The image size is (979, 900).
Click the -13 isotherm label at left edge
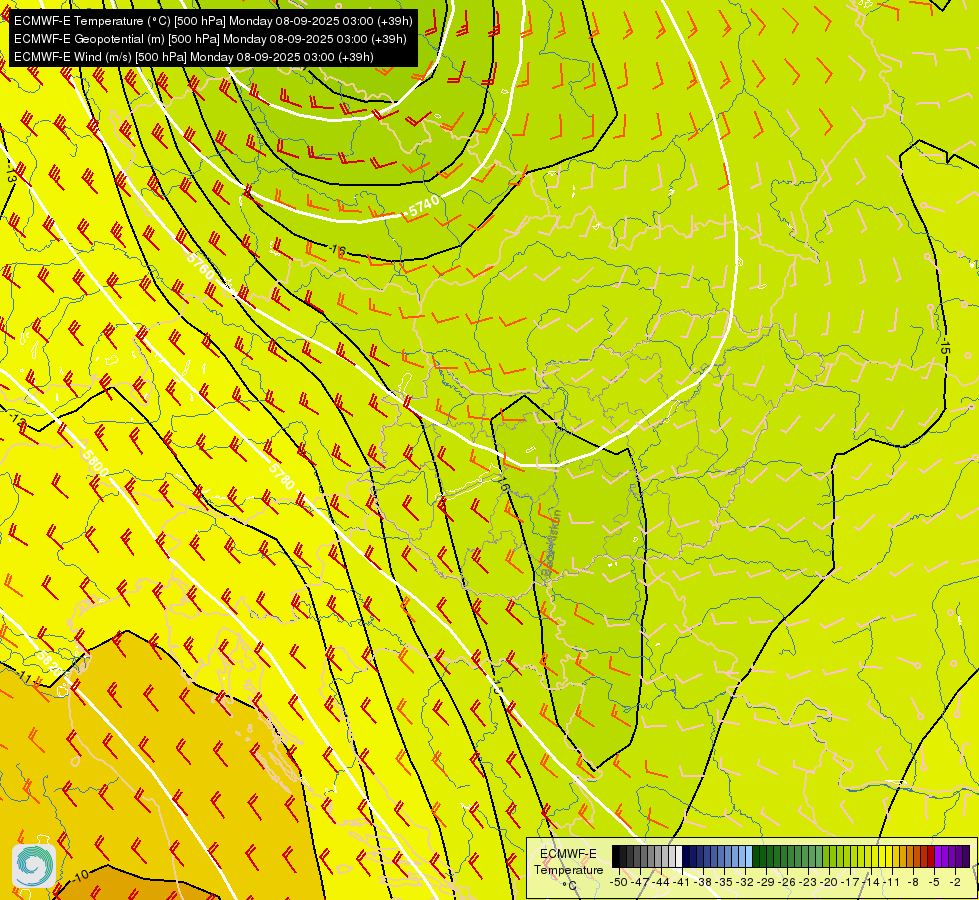tap(11, 173)
